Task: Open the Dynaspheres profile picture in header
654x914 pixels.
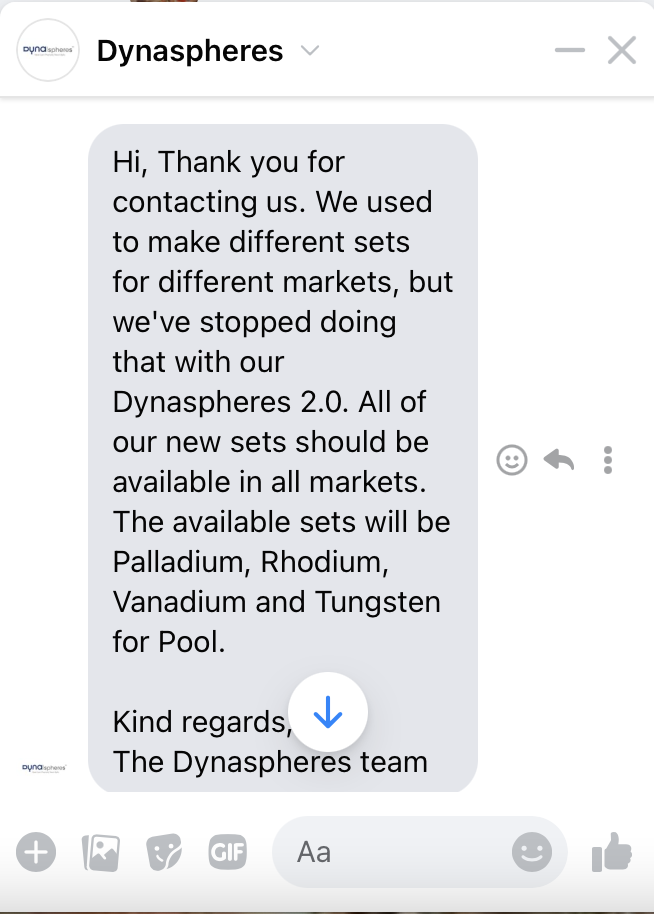Action: (48, 50)
